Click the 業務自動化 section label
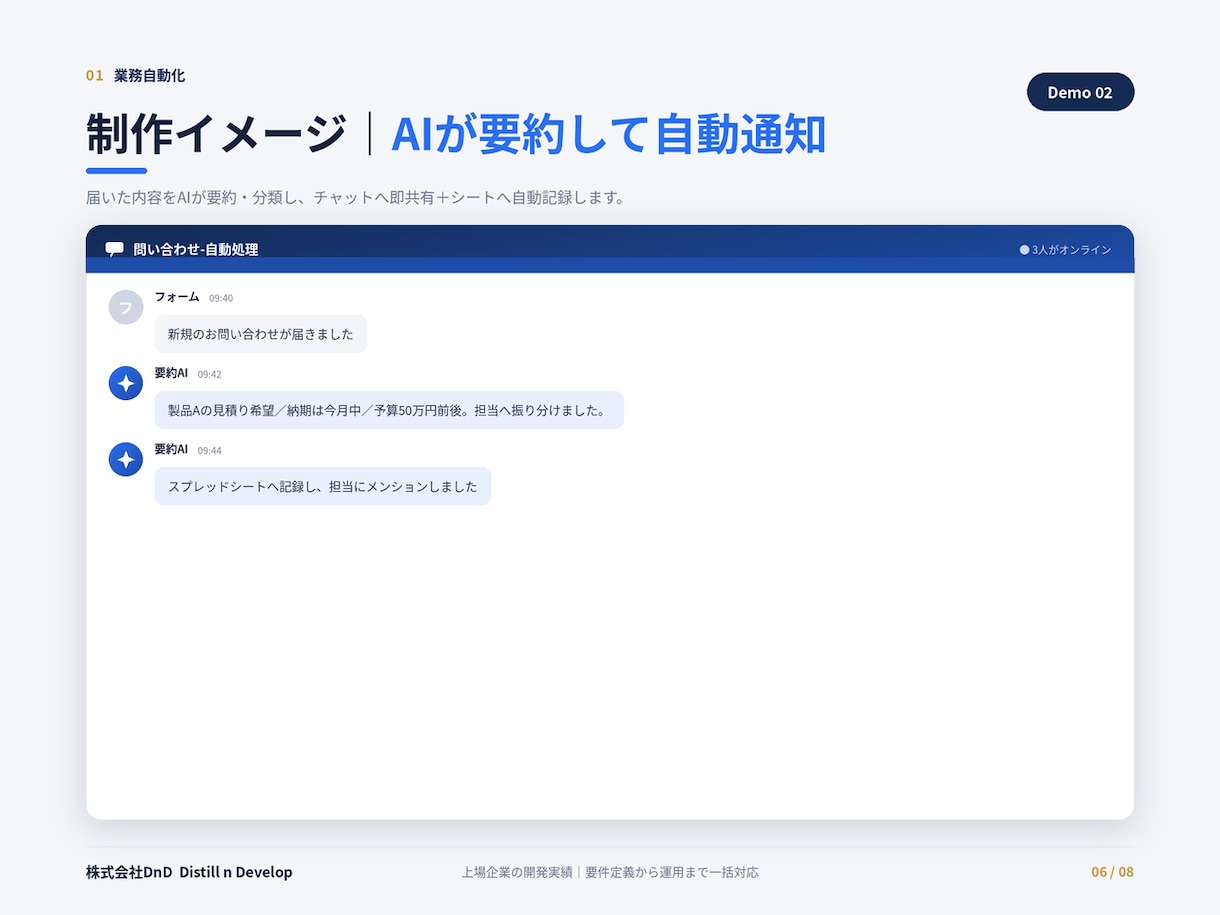This screenshot has height=915, width=1220. 149,75
